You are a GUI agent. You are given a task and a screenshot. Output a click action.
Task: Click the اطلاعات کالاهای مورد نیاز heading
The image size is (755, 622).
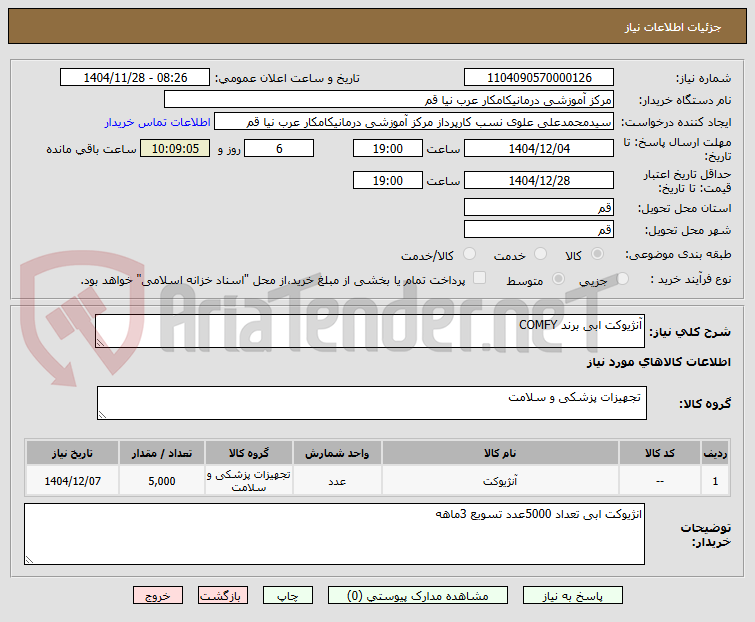coord(659,362)
